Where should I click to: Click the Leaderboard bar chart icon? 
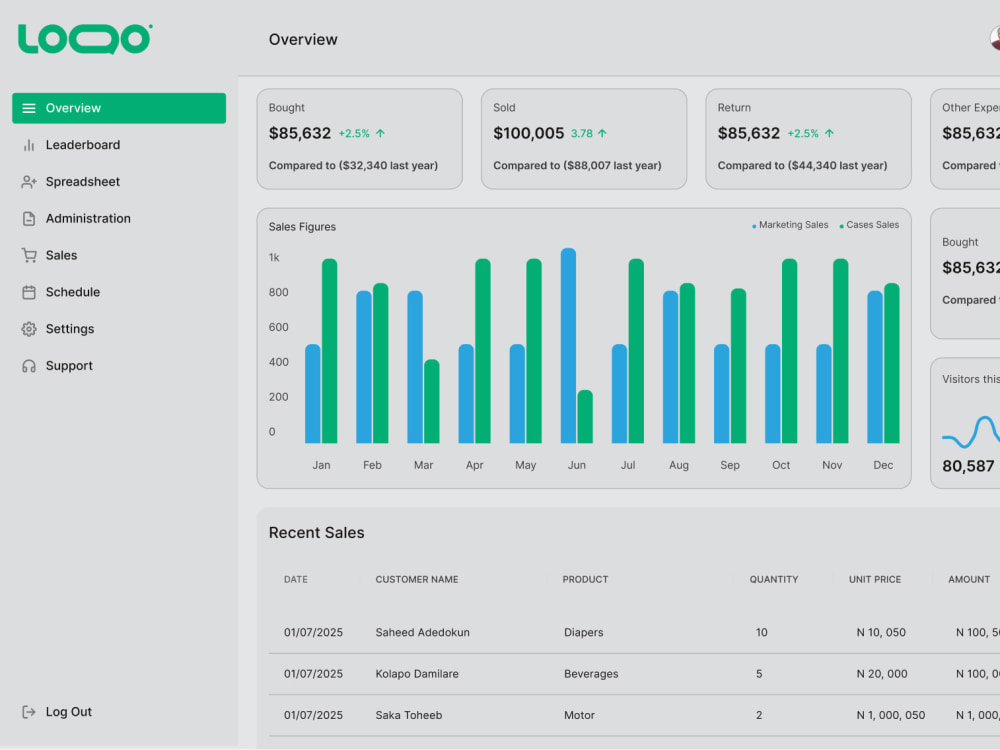click(x=29, y=145)
